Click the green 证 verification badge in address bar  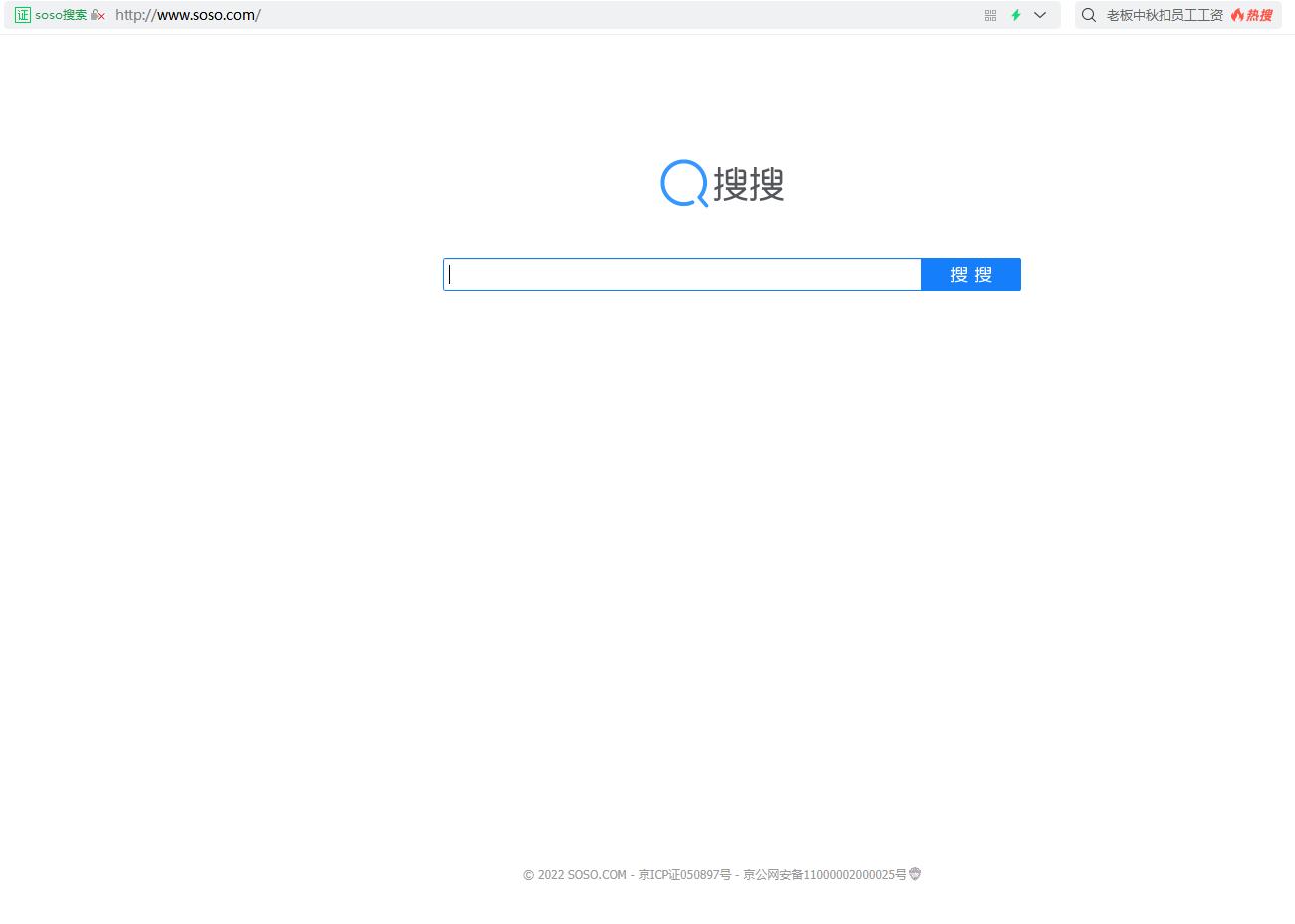[22, 15]
